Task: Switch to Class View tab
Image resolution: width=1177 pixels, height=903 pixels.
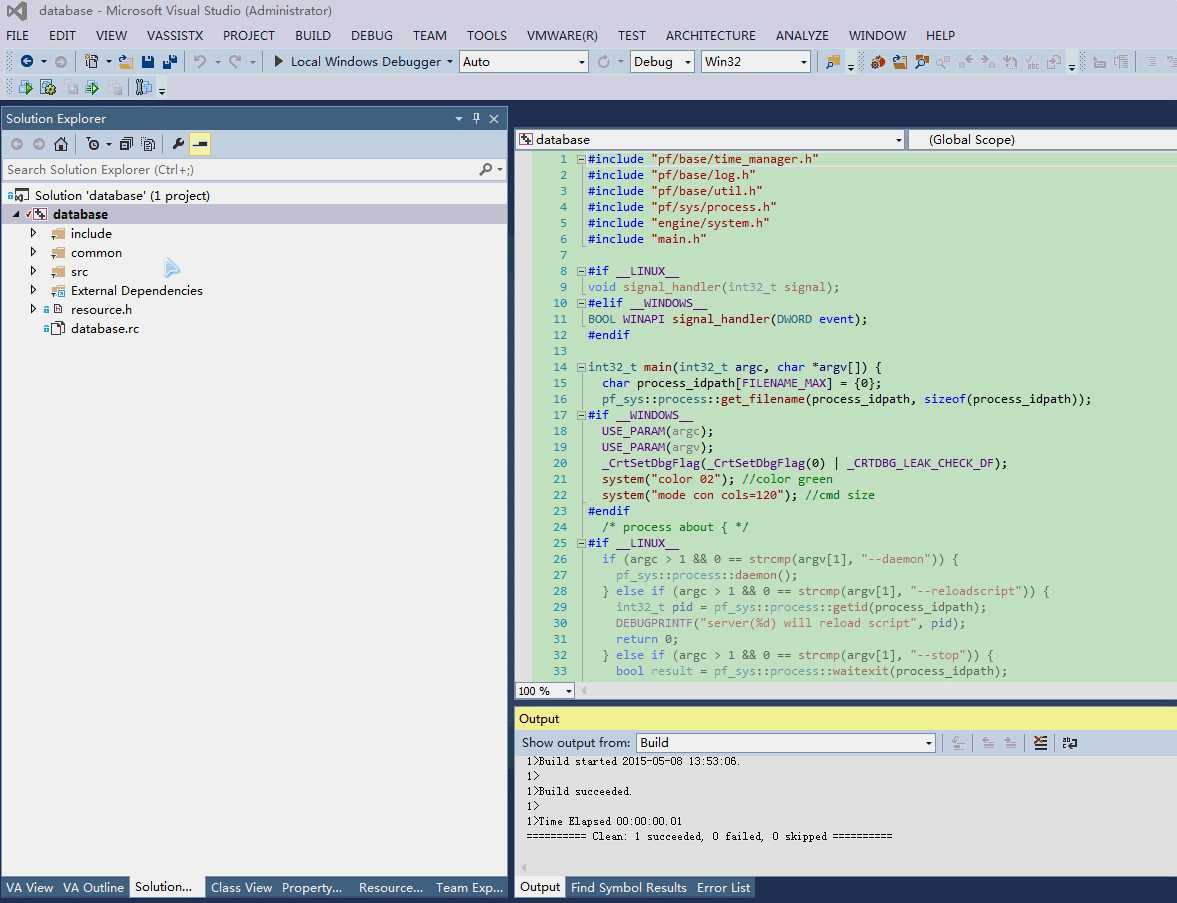Action: (x=241, y=888)
